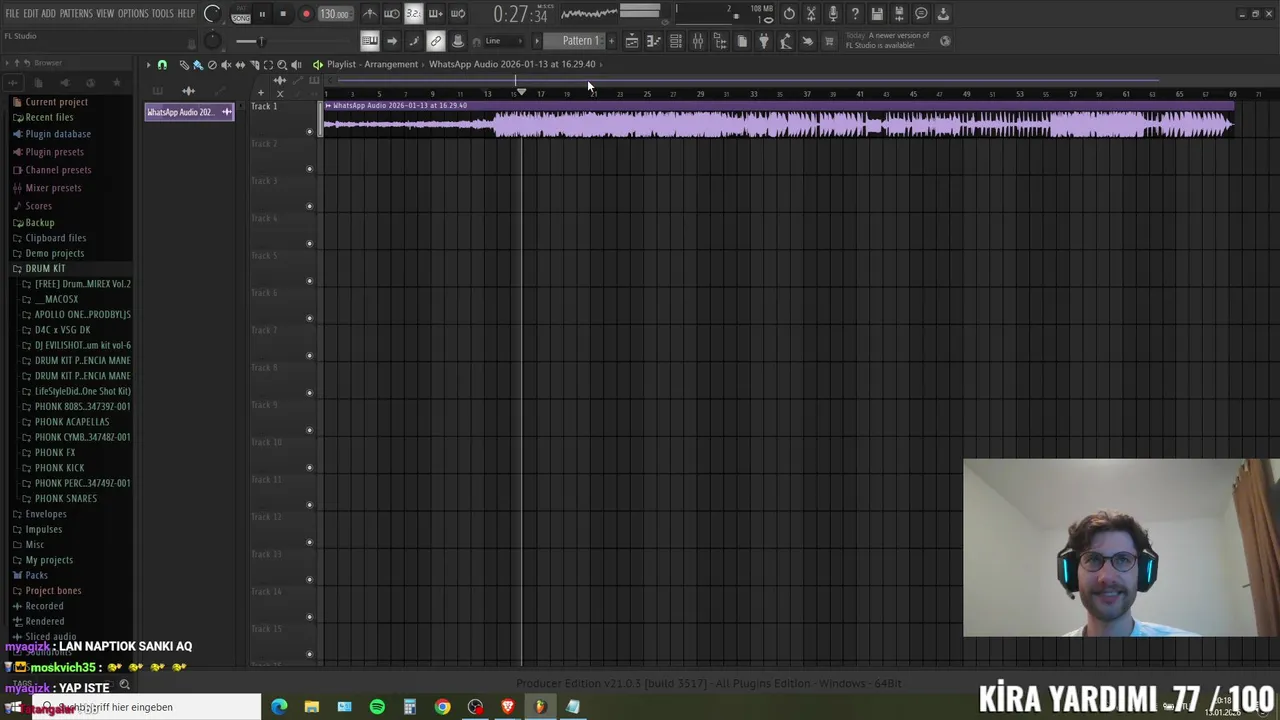Click the undo history icon

tap(789, 14)
